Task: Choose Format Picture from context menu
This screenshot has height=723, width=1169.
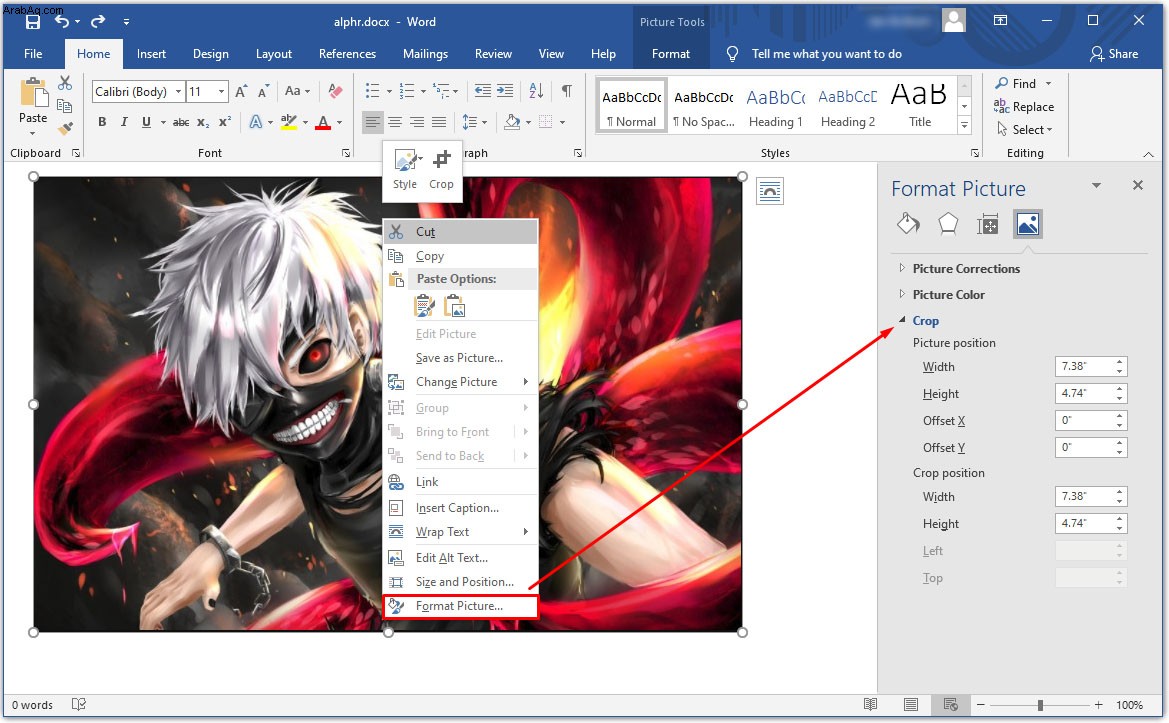Action: point(460,606)
